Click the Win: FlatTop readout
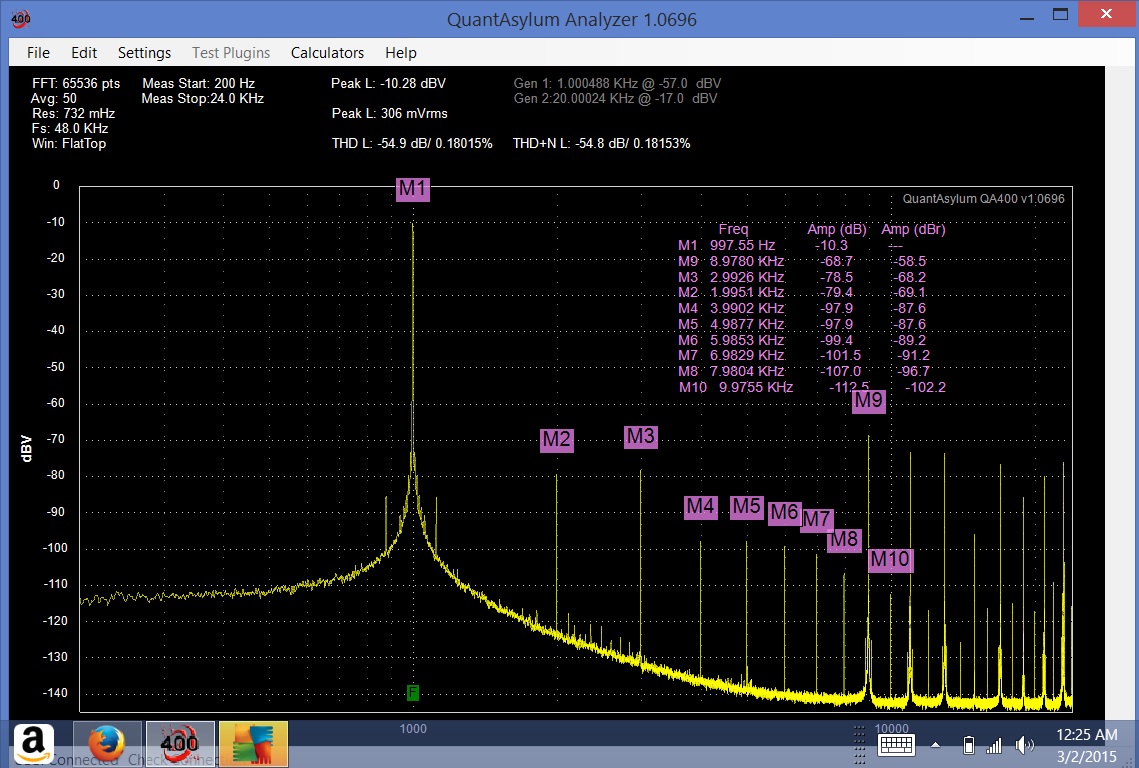The width and height of the screenshot is (1139, 768). click(69, 143)
